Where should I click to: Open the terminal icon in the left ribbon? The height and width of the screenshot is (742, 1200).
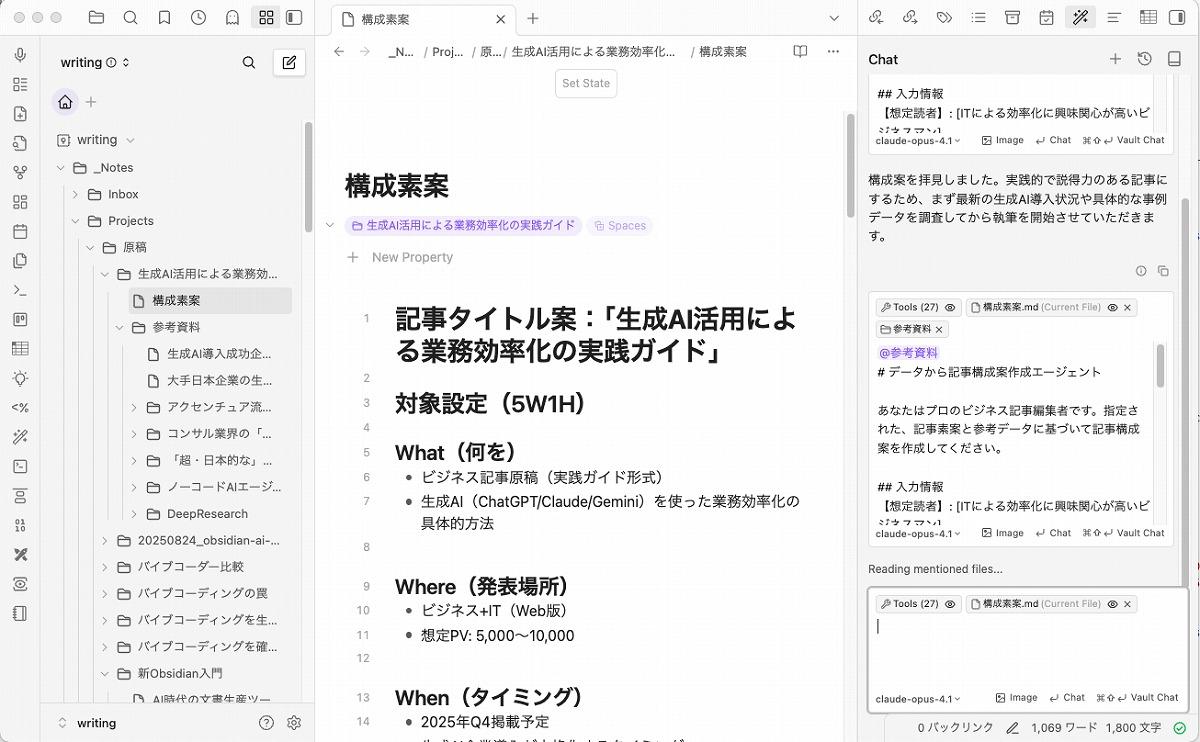pos(20,290)
